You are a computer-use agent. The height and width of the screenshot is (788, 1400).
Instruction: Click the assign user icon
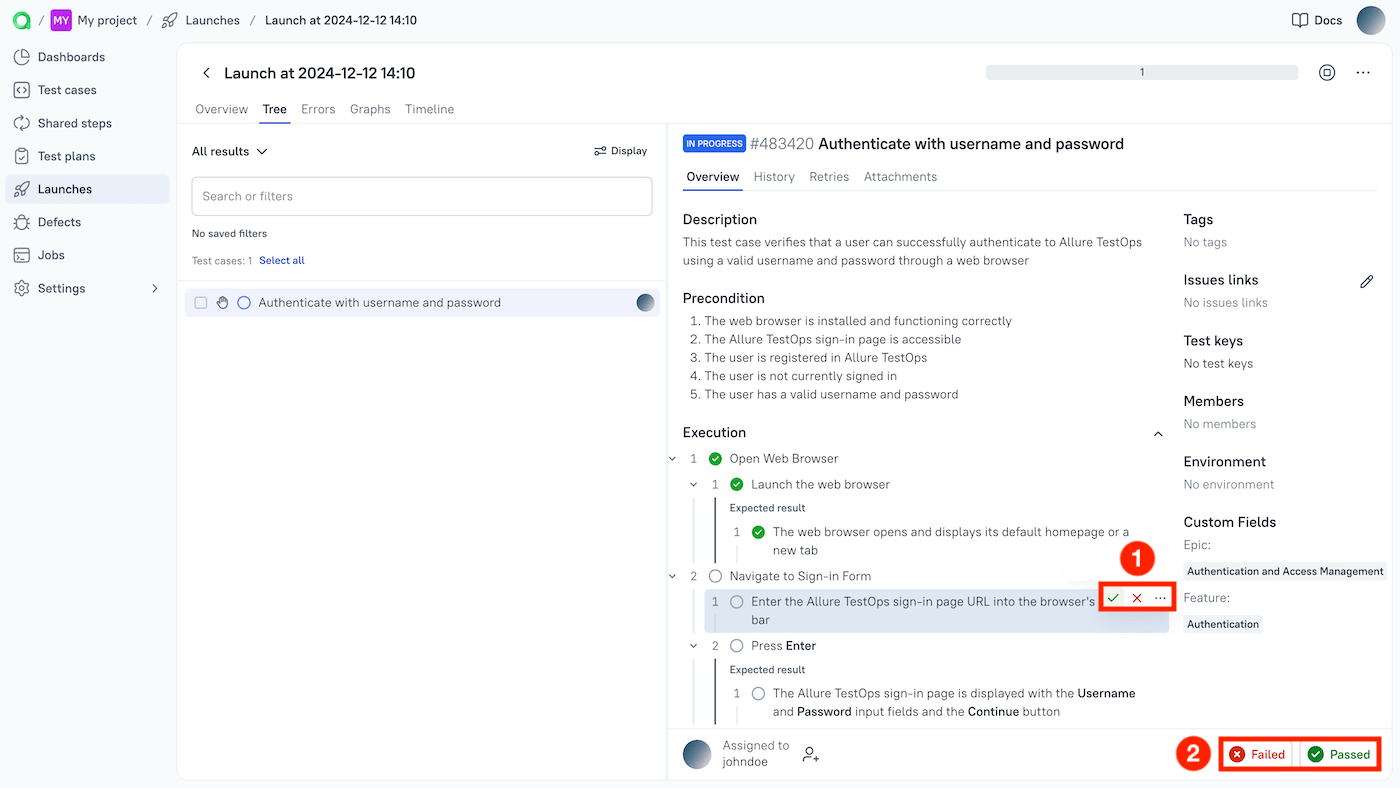click(x=811, y=755)
